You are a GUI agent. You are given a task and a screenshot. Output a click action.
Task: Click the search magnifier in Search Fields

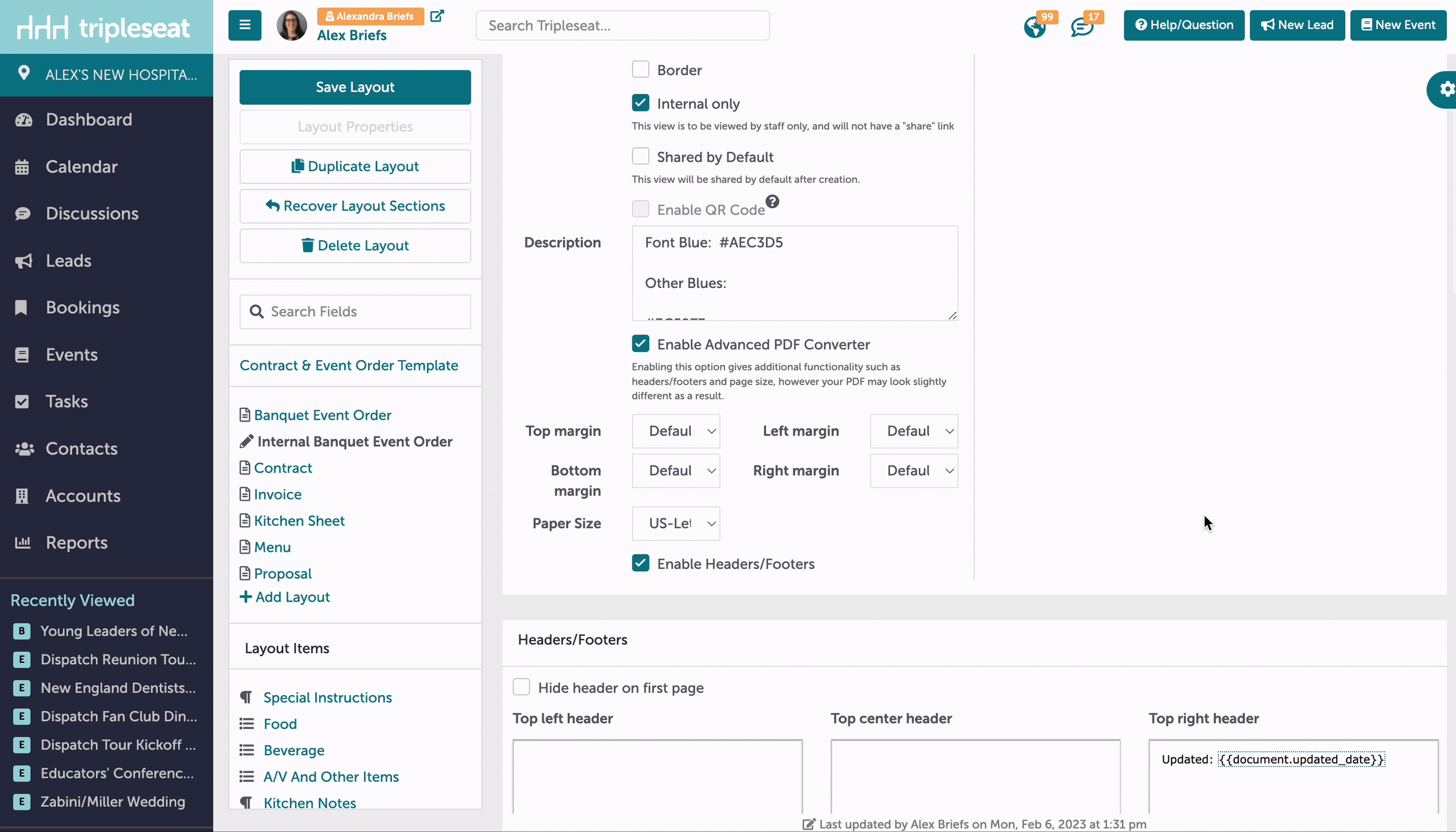(257, 311)
